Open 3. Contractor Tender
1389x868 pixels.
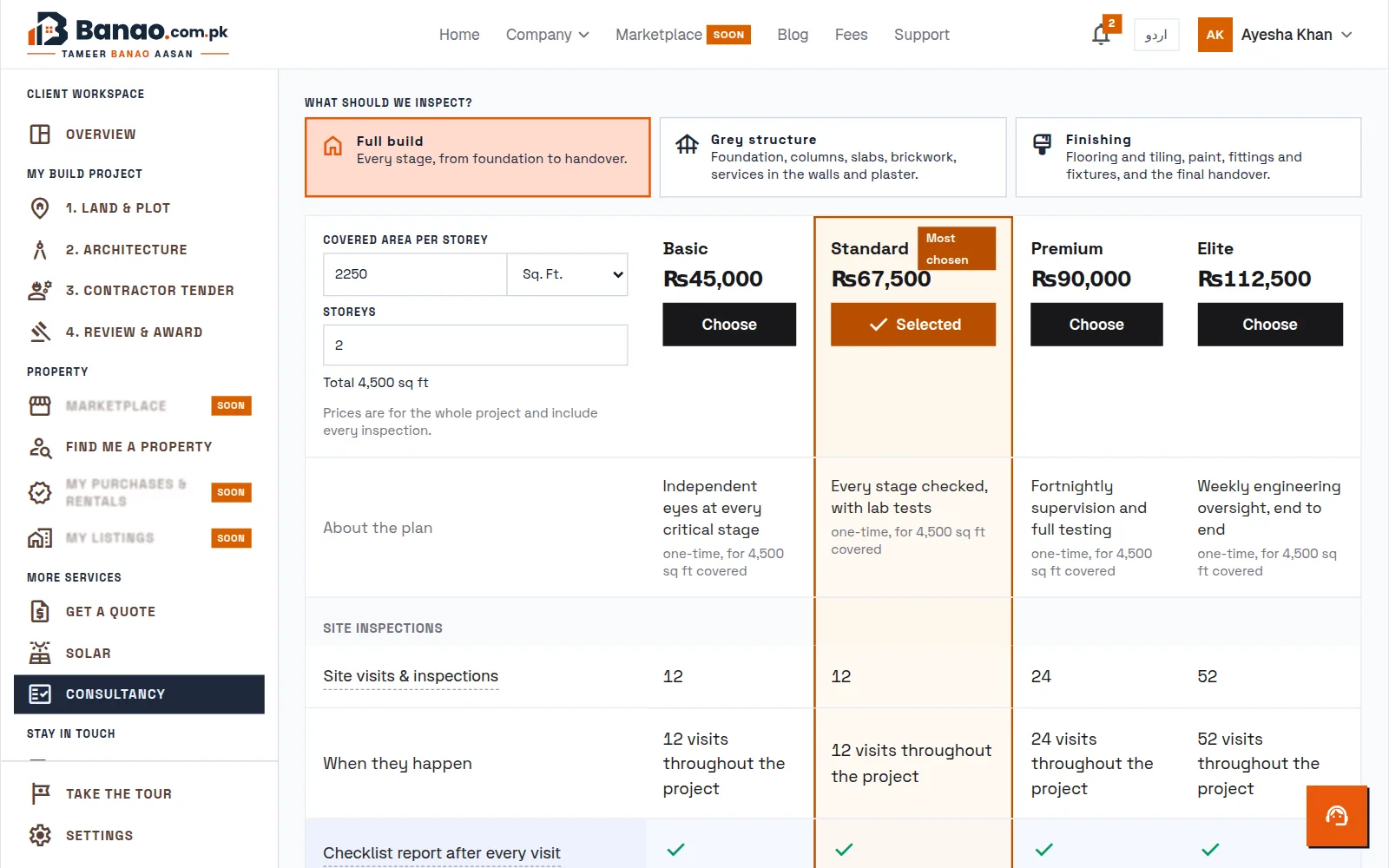[139, 291]
